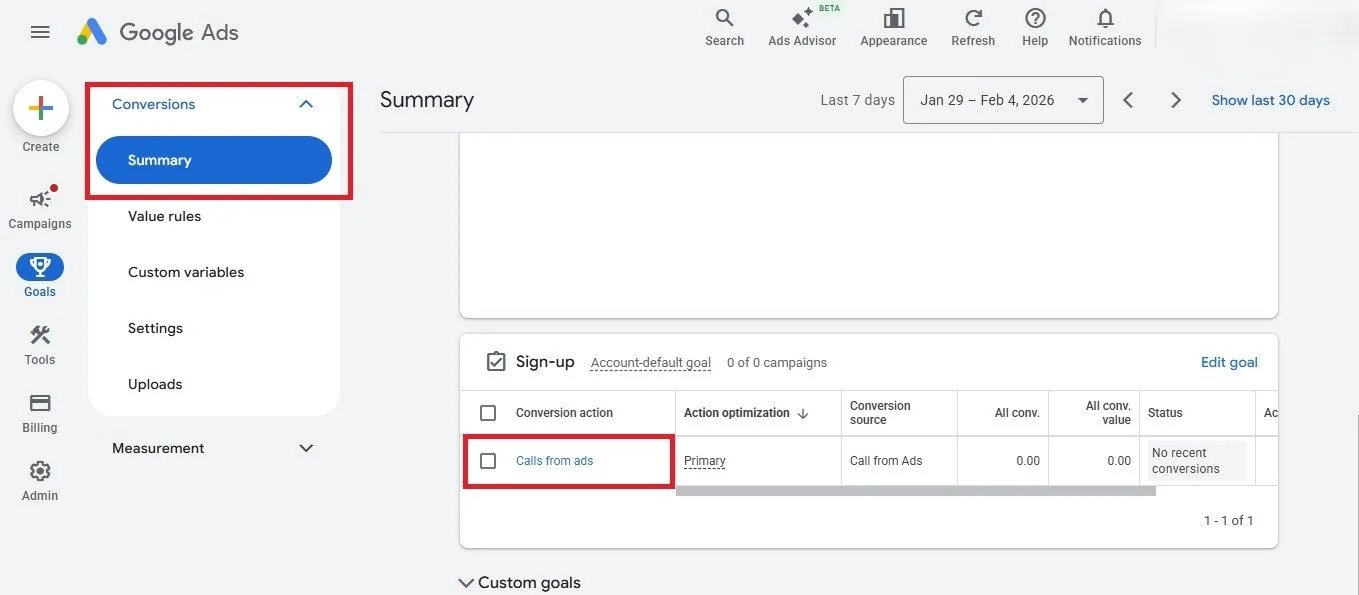Open the Admin section
1359x595 pixels.
(39, 471)
